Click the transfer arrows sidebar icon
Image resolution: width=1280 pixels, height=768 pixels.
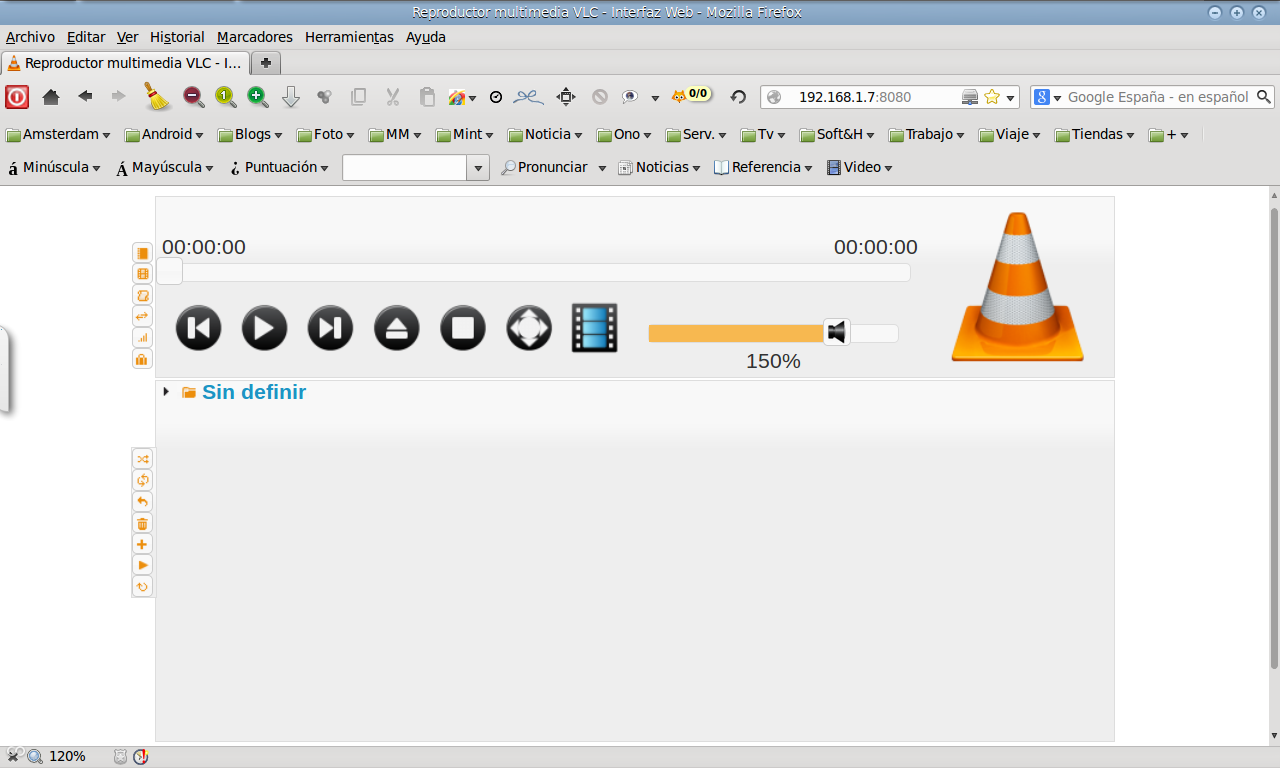[x=142, y=316]
